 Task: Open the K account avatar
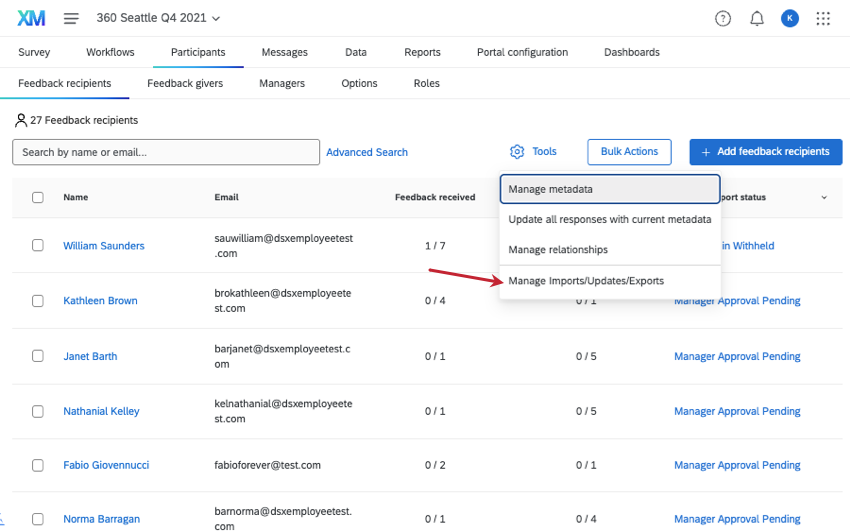pos(790,18)
